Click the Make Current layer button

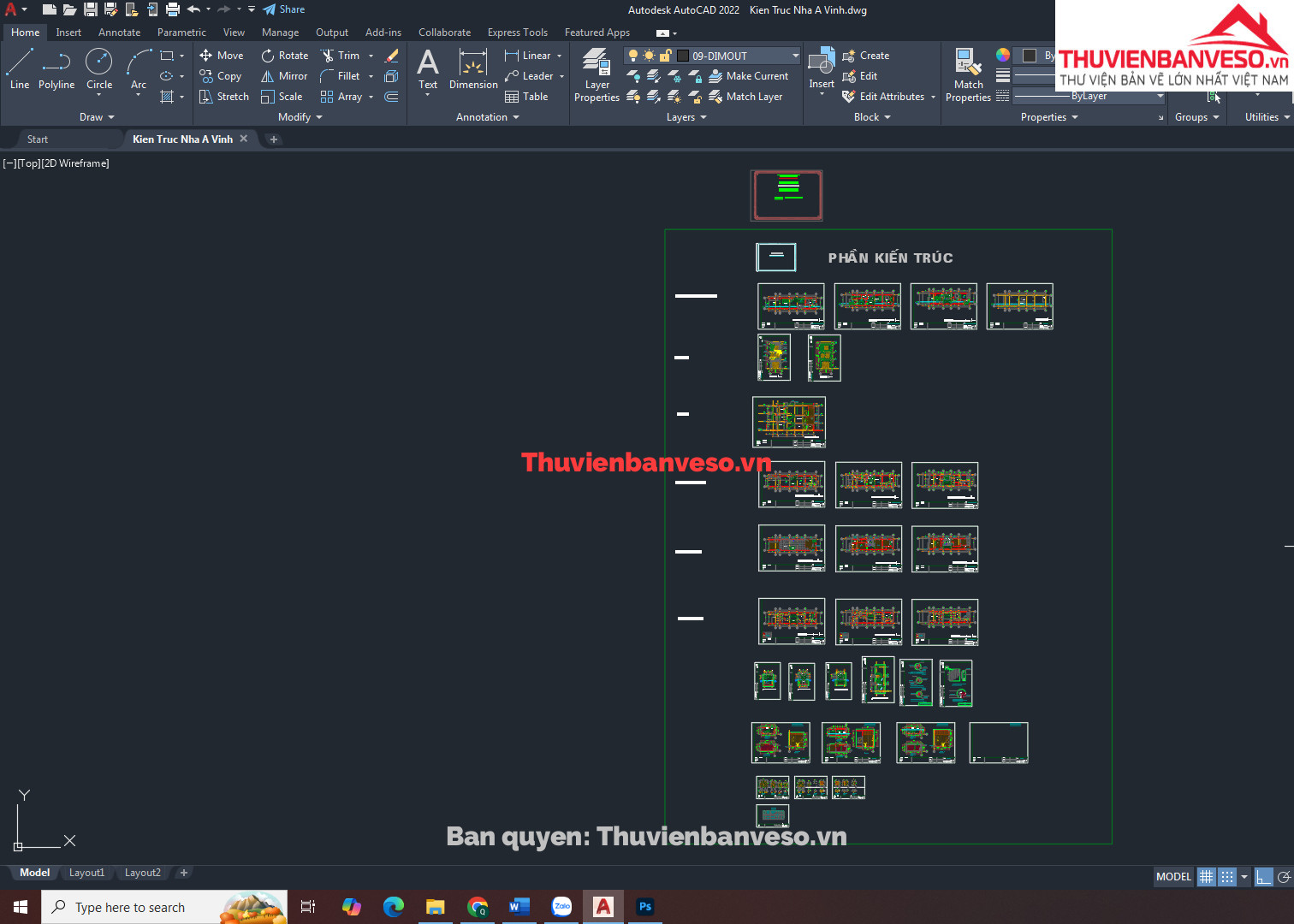pos(749,76)
